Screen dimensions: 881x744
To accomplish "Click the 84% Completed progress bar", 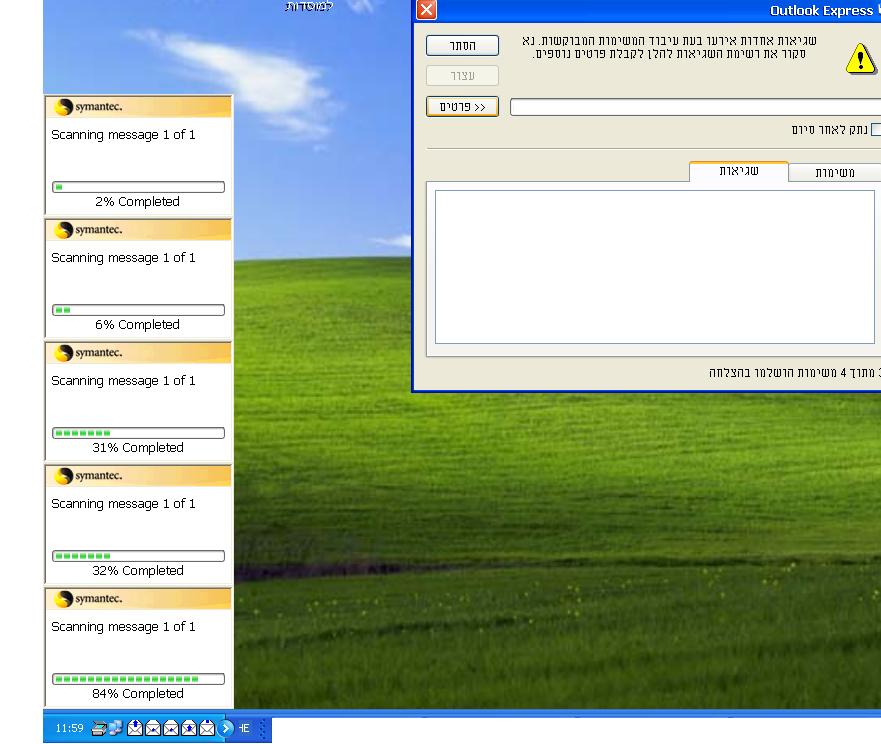I will pyautogui.click(x=138, y=679).
